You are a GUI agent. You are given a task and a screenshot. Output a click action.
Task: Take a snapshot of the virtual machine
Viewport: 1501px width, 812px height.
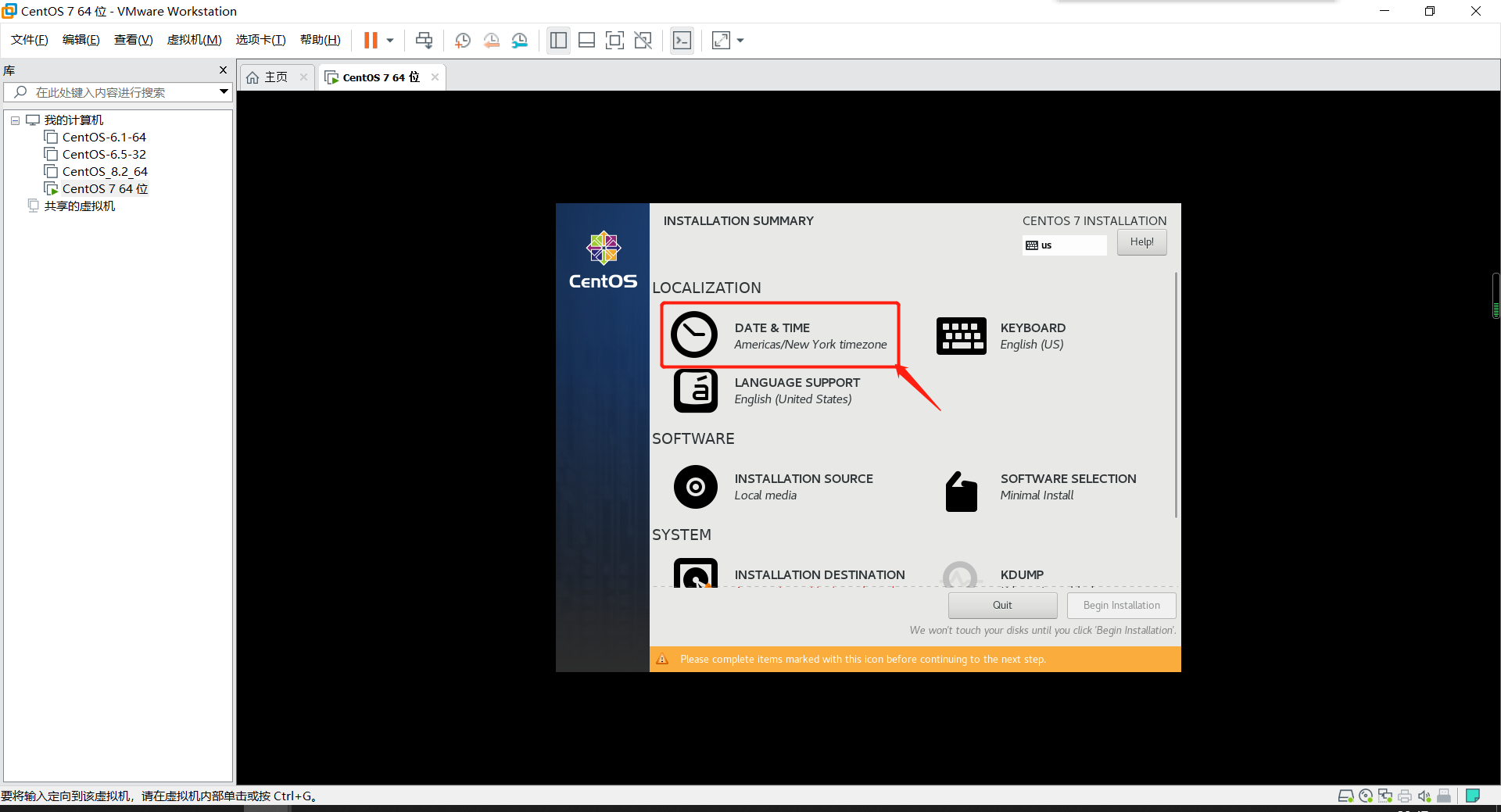tap(462, 40)
